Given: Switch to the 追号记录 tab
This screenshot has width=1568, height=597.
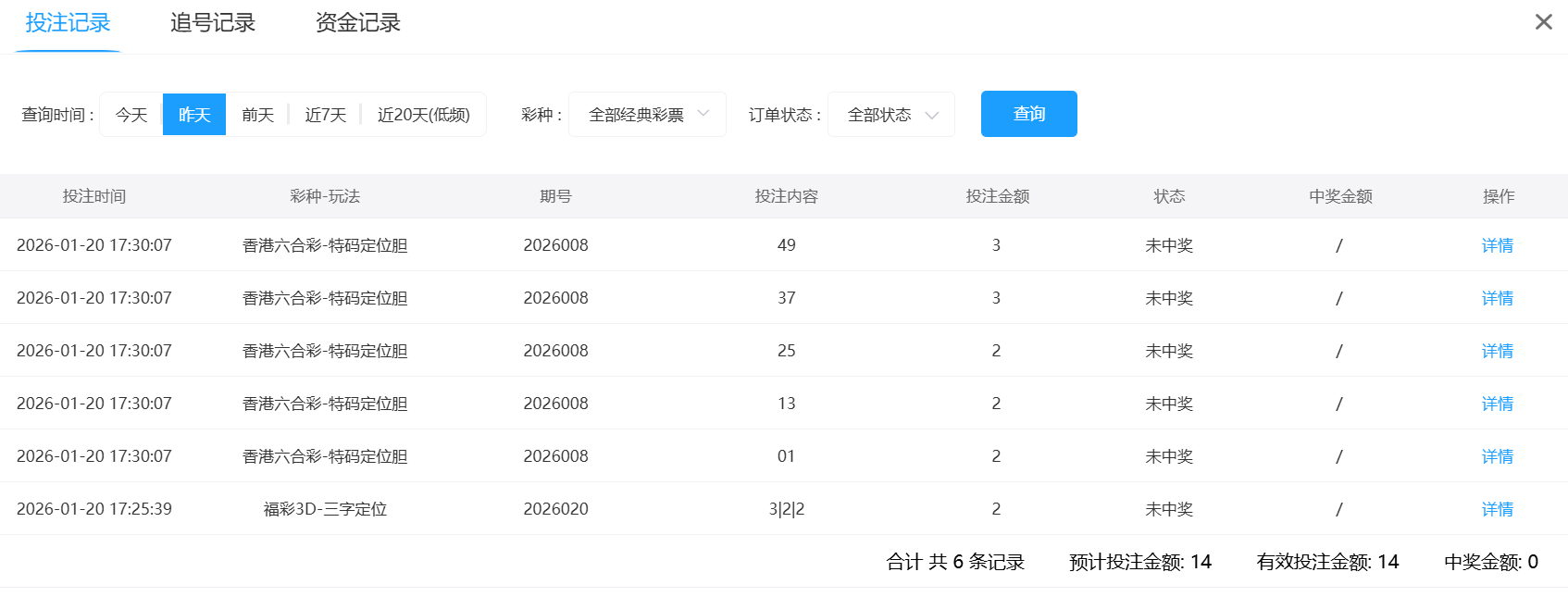Looking at the screenshot, I should (212, 23).
